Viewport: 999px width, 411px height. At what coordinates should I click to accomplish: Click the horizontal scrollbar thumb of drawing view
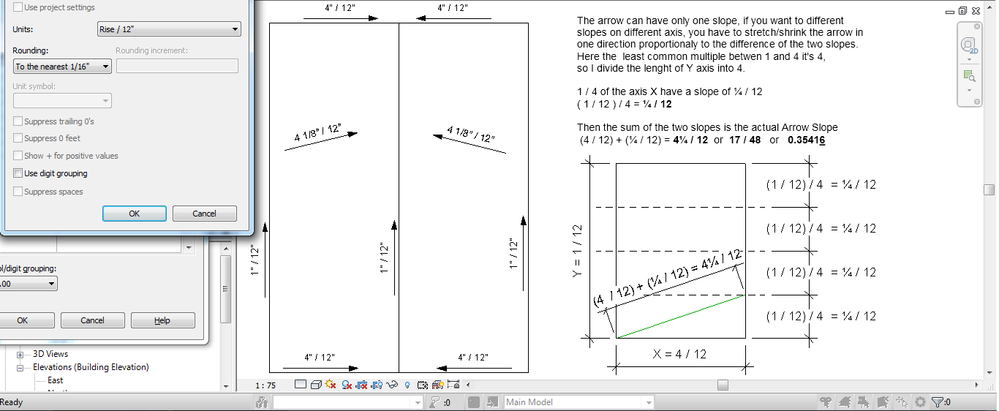(x=722, y=385)
